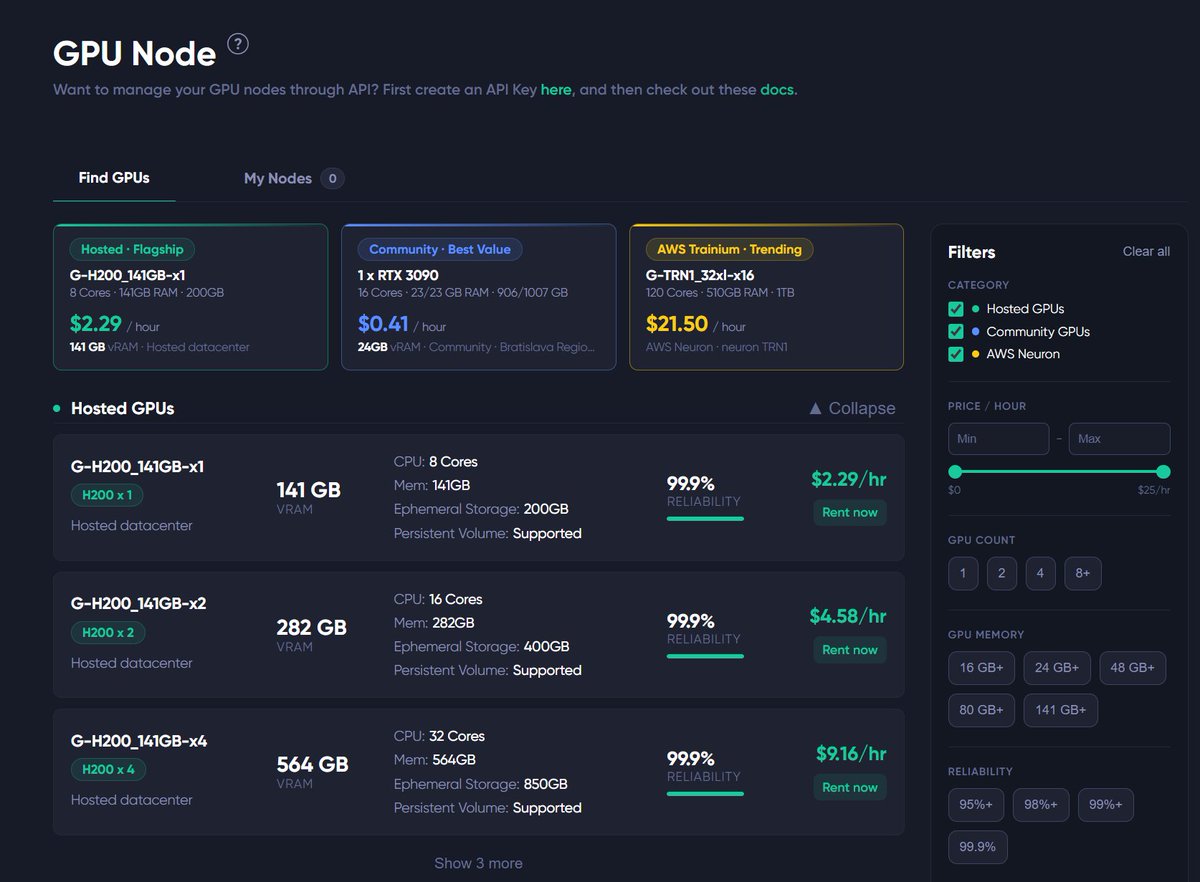The height and width of the screenshot is (882, 1200).
Task: Click the G-H200_141GB-x4 row title
Action: [x=139, y=741]
